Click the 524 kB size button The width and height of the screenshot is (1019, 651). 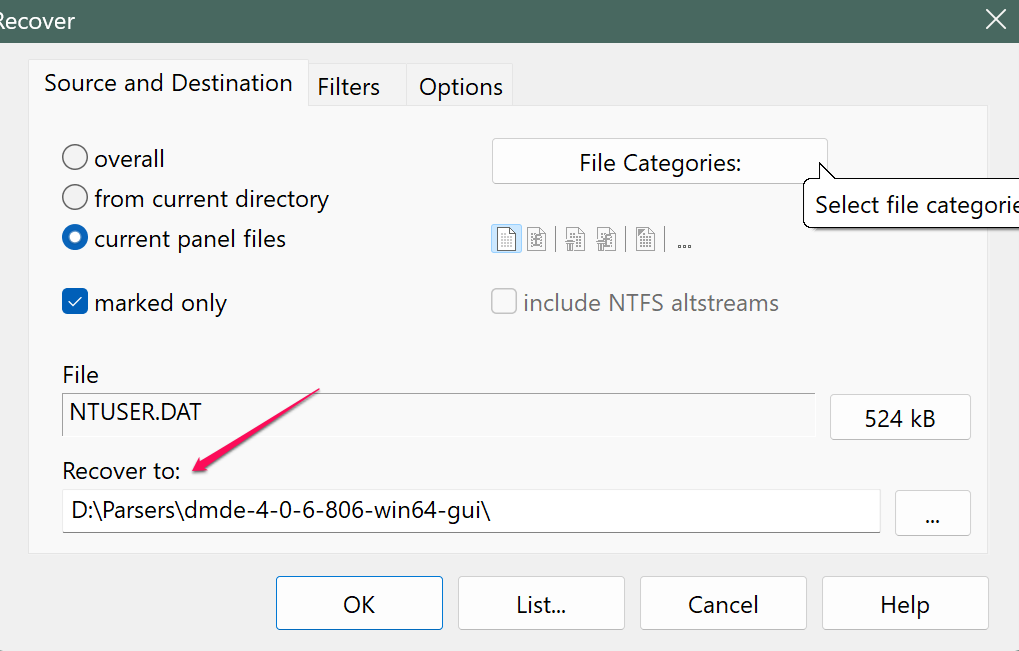click(x=900, y=418)
